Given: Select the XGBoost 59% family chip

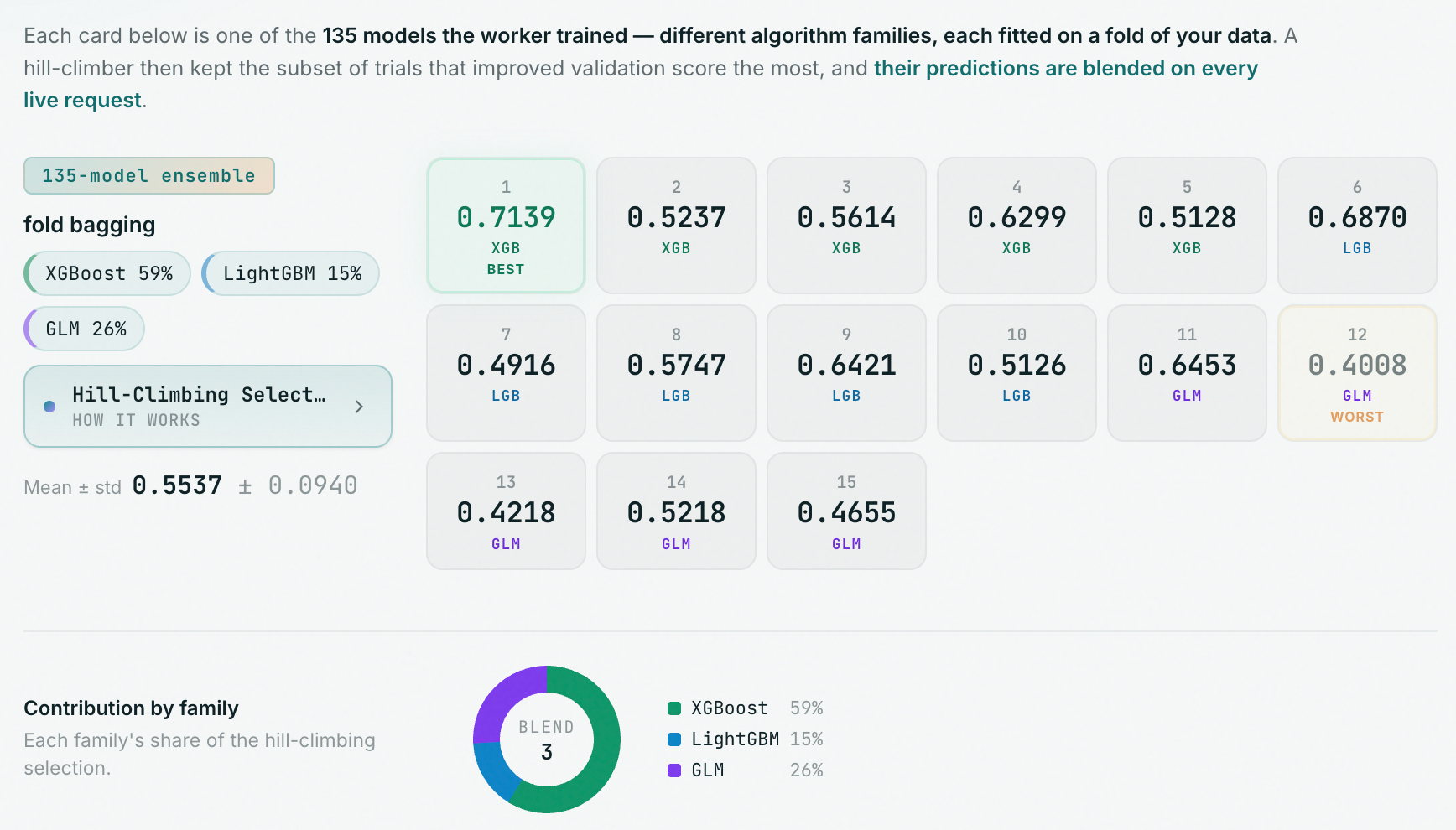Looking at the screenshot, I should coord(107,273).
